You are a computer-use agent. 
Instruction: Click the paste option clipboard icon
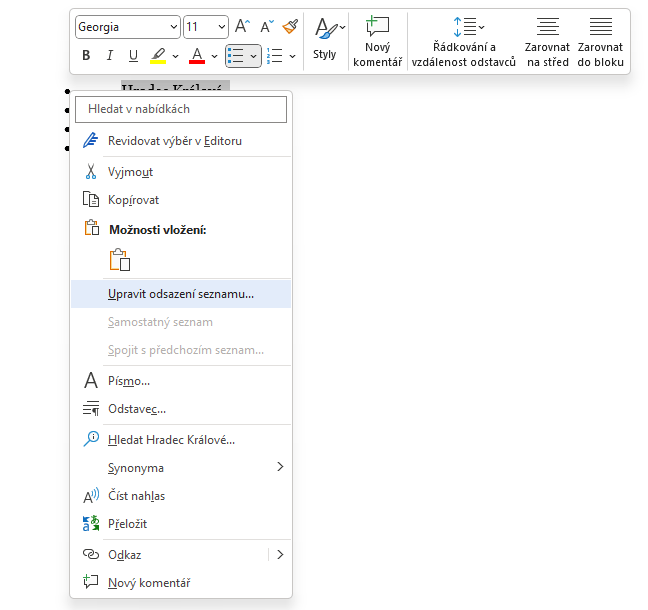pos(119,260)
